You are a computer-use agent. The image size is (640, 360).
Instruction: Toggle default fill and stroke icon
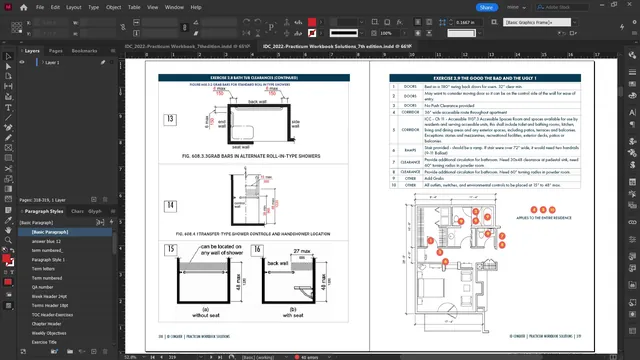click(x=5, y=250)
